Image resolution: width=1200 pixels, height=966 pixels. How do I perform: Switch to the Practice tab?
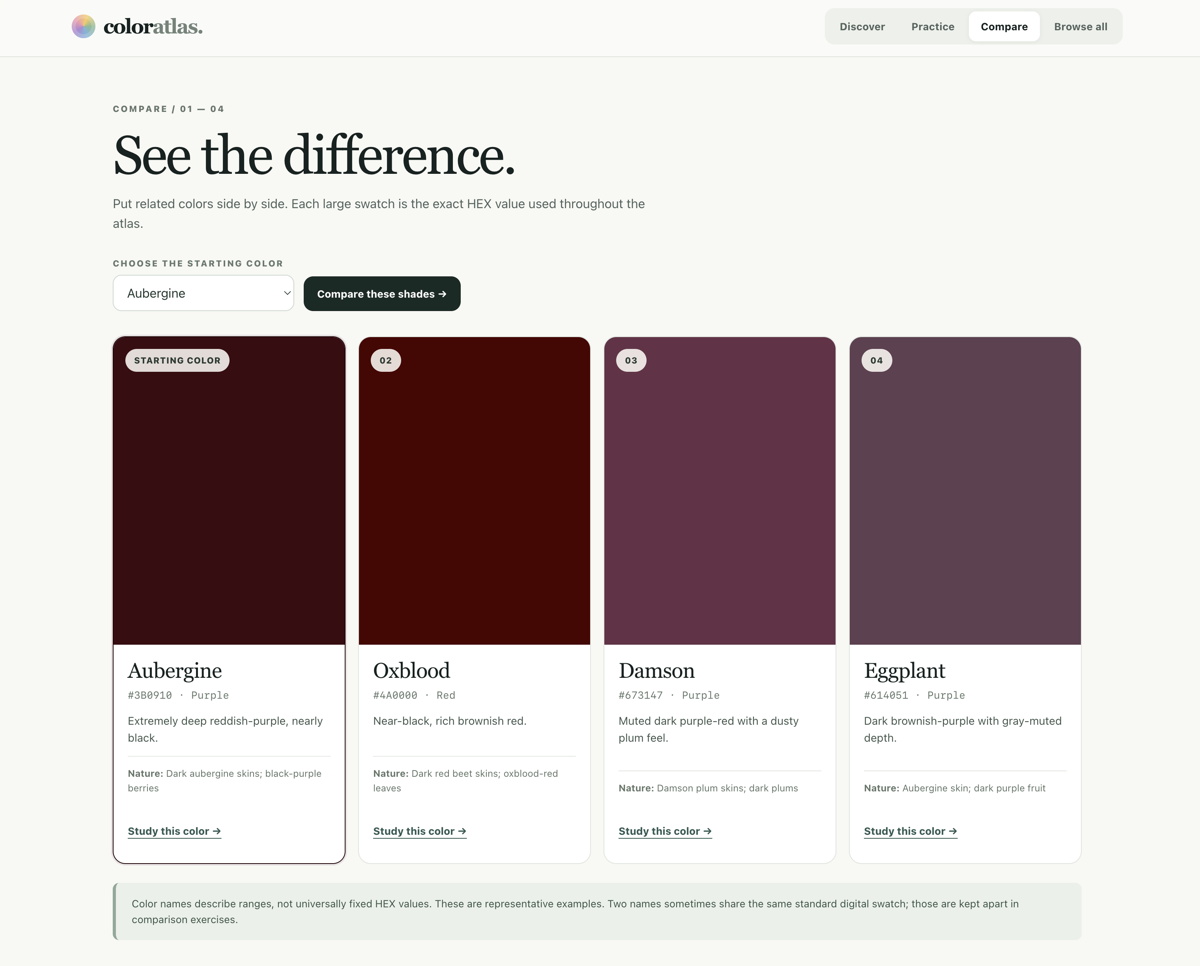pos(933,27)
